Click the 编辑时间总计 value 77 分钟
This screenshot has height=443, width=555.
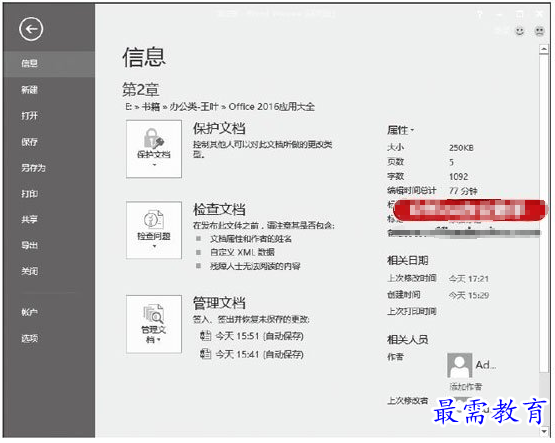coord(463,191)
